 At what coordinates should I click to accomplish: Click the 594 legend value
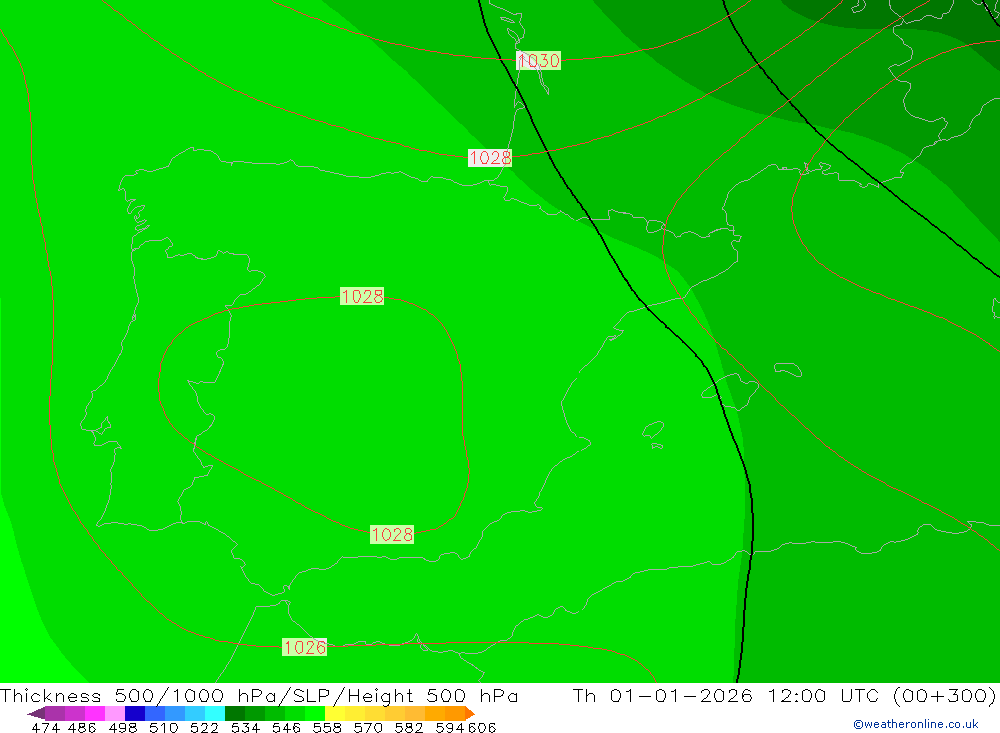click(450, 728)
